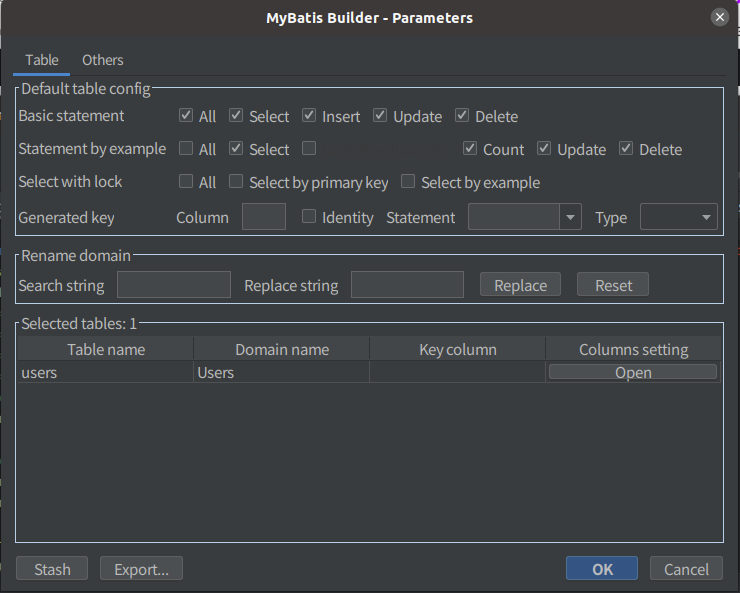Cancel the Parameters dialog
The height and width of the screenshot is (593, 740).
pos(686,568)
